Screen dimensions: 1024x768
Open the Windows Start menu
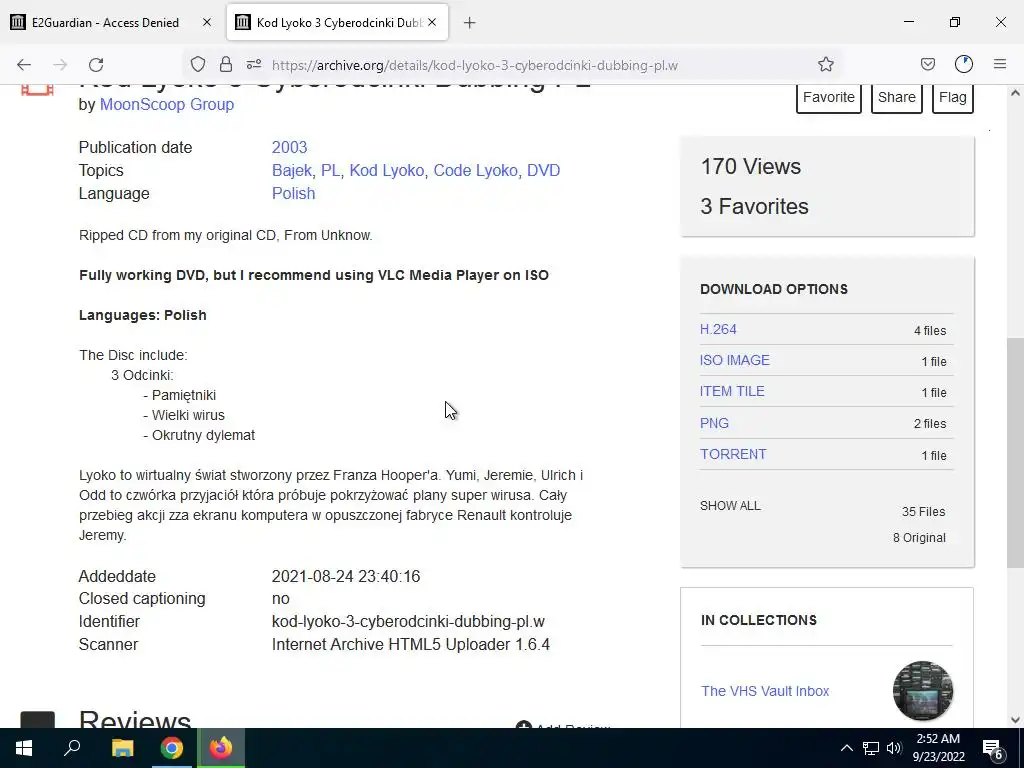(24, 748)
